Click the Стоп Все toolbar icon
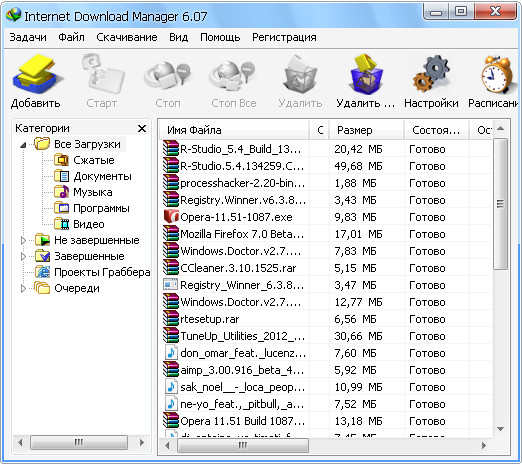522x464 pixels. (233, 75)
